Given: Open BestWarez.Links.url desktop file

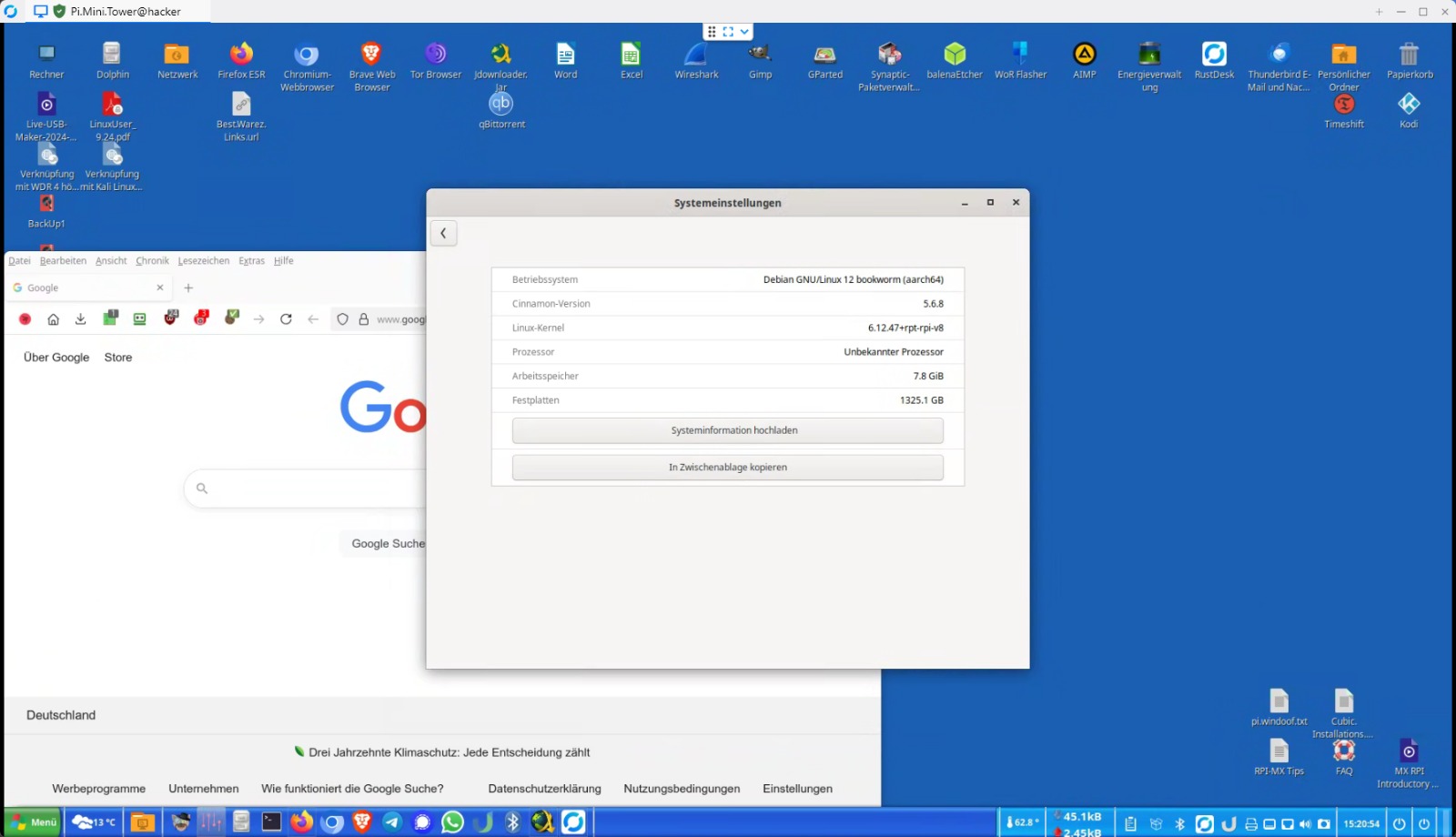Looking at the screenshot, I should [241, 116].
